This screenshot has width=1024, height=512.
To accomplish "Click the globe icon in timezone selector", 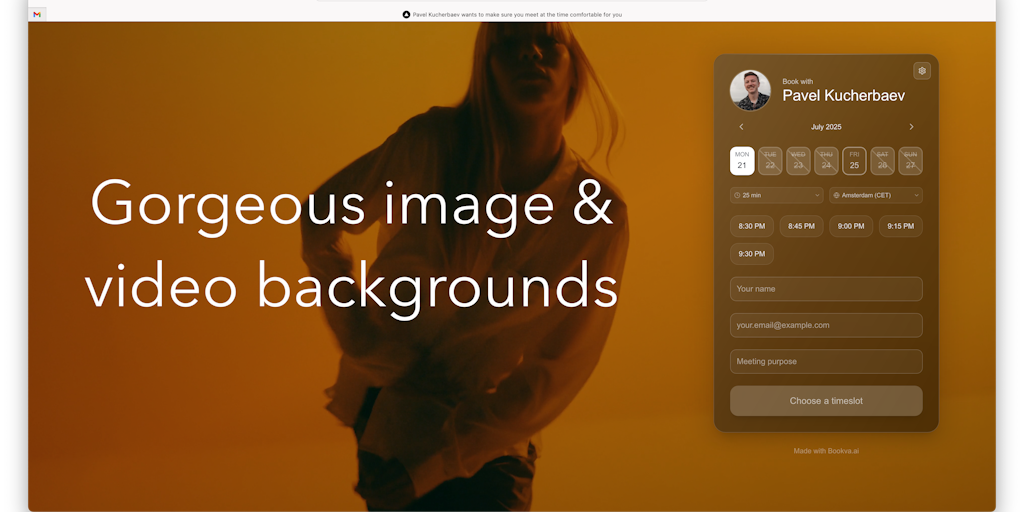I will click(837, 195).
